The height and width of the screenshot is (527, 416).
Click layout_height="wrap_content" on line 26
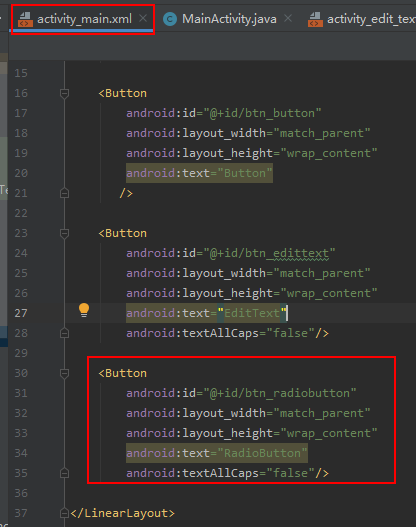click(x=252, y=293)
